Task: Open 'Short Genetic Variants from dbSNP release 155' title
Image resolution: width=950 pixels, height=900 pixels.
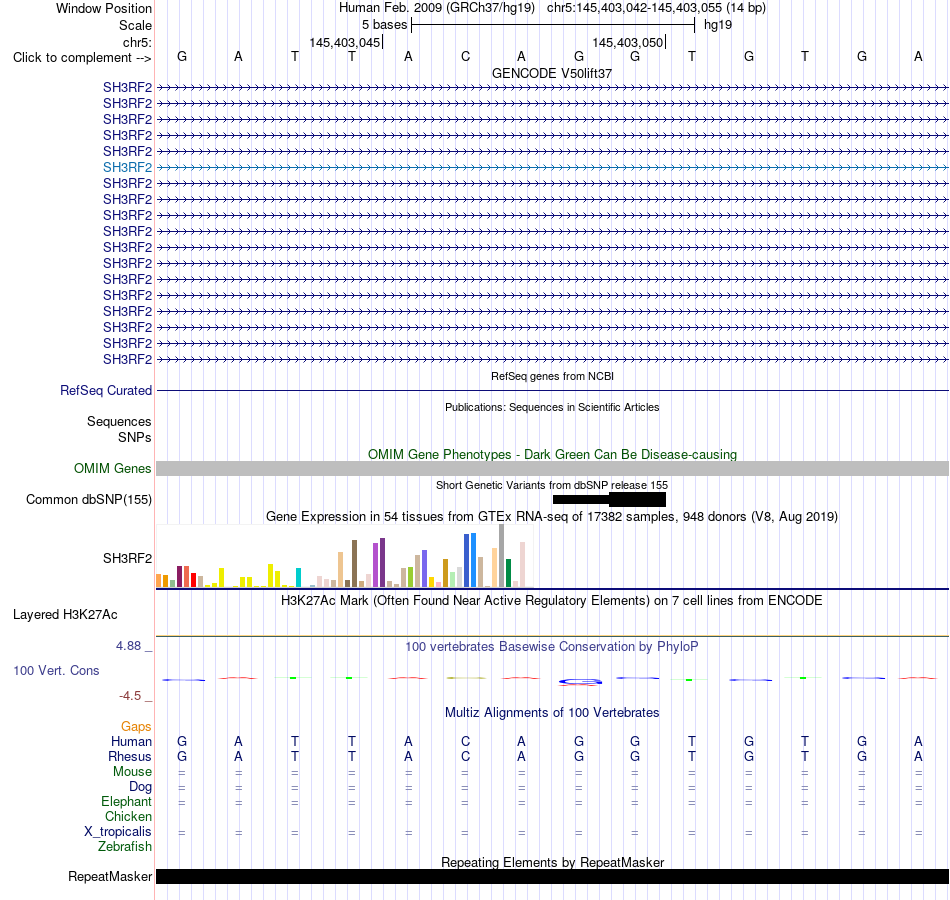Action: coord(552,485)
